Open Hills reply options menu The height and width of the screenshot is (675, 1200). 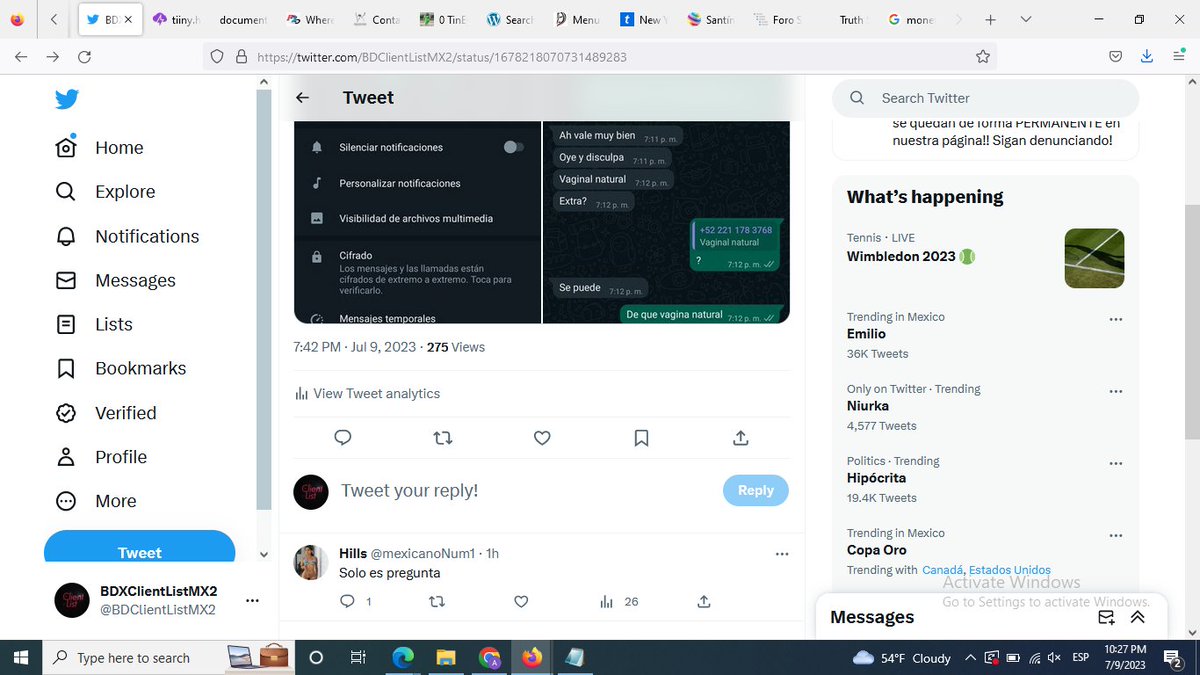pos(782,554)
